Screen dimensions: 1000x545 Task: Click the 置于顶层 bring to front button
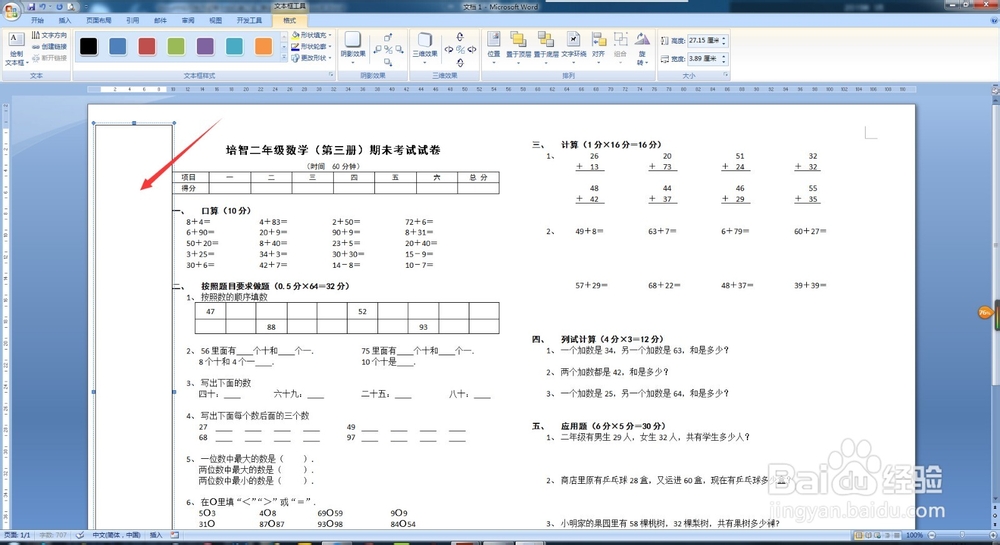point(518,48)
